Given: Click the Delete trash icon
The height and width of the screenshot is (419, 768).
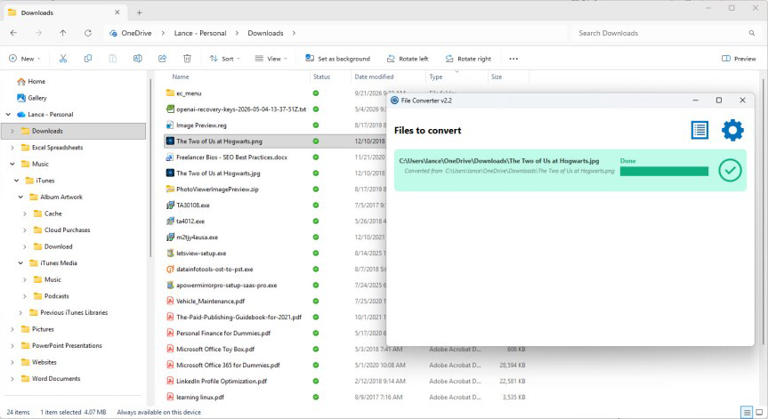Looking at the screenshot, I should (187, 58).
